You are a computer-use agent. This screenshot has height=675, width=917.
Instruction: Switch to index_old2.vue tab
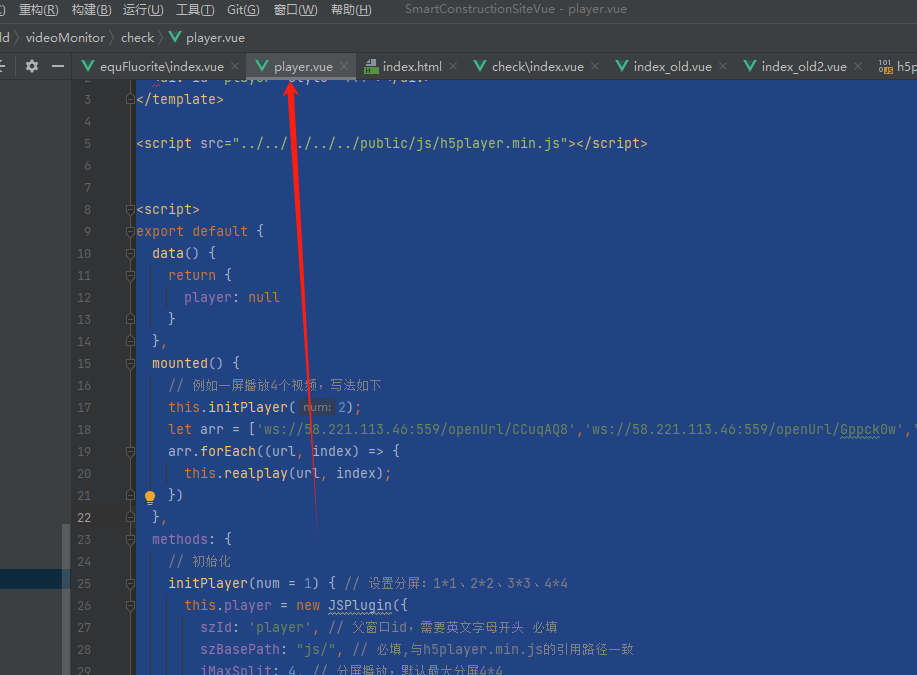(x=804, y=67)
